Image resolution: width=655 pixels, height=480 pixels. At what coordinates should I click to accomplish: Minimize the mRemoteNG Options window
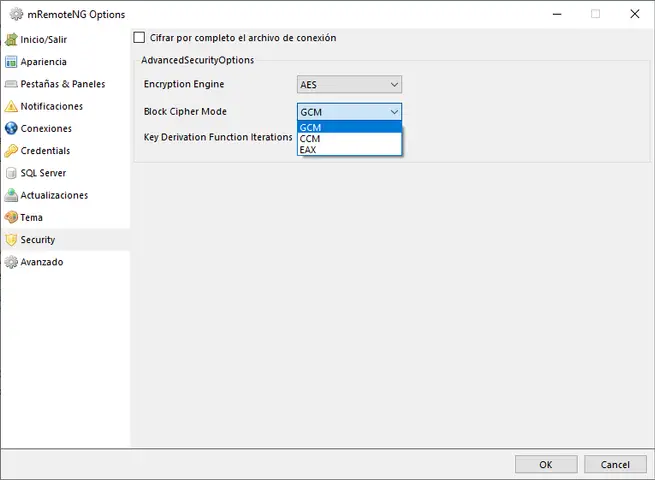click(557, 14)
